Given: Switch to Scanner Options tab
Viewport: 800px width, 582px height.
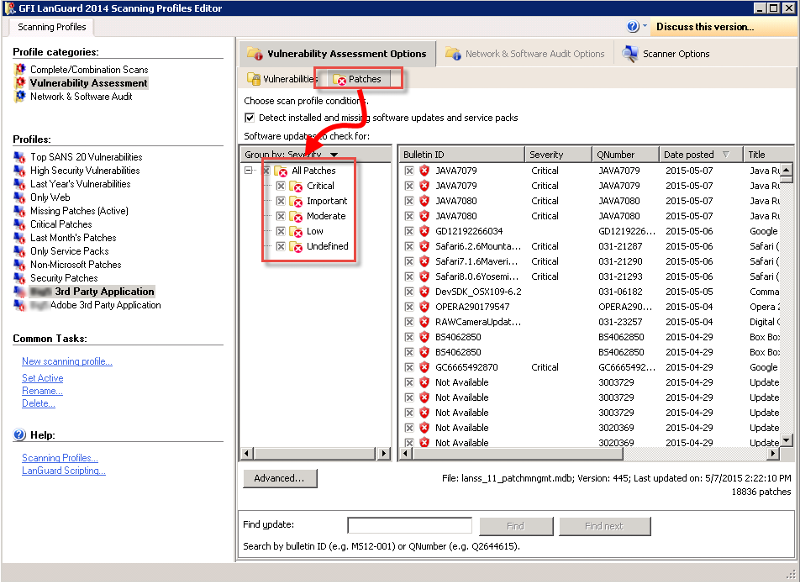Looking at the screenshot, I should tap(666, 54).
